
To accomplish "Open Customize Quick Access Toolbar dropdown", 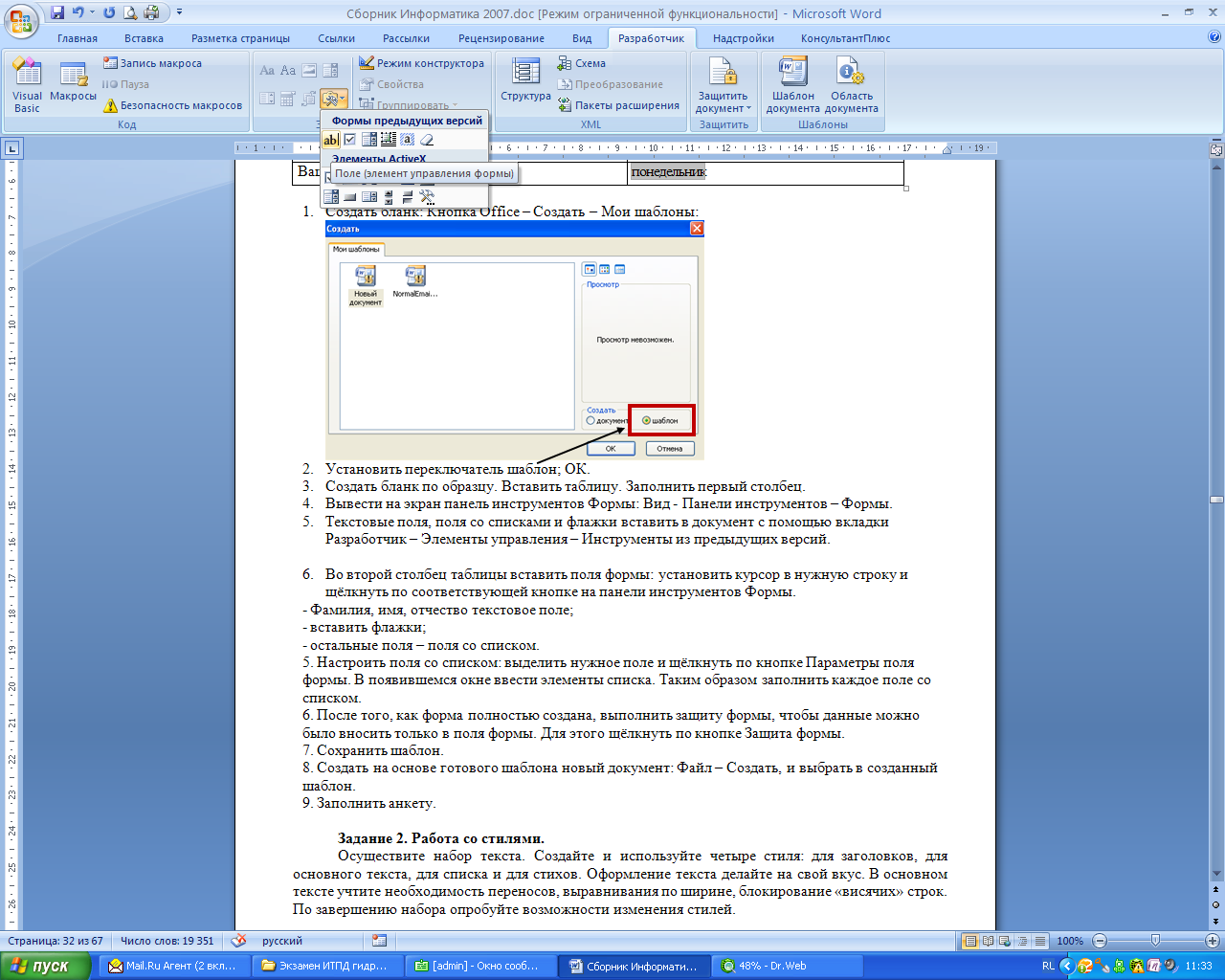I will (x=179, y=12).
